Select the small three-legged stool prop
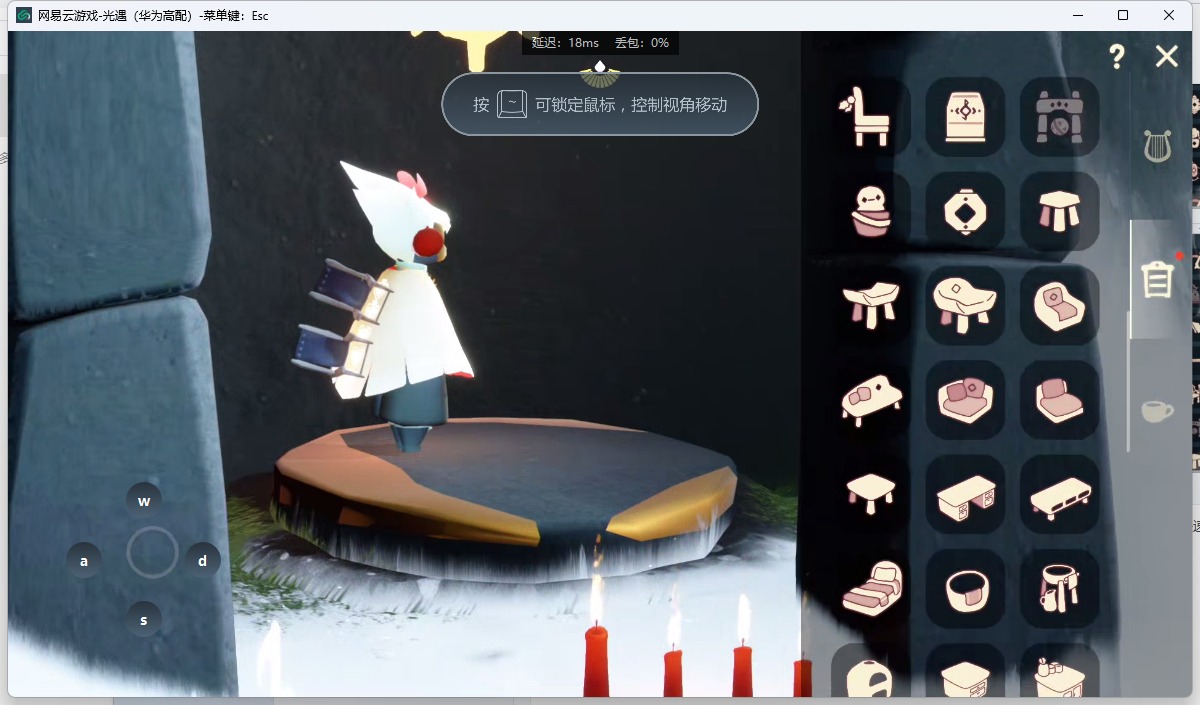The height and width of the screenshot is (705, 1200). click(1059, 211)
